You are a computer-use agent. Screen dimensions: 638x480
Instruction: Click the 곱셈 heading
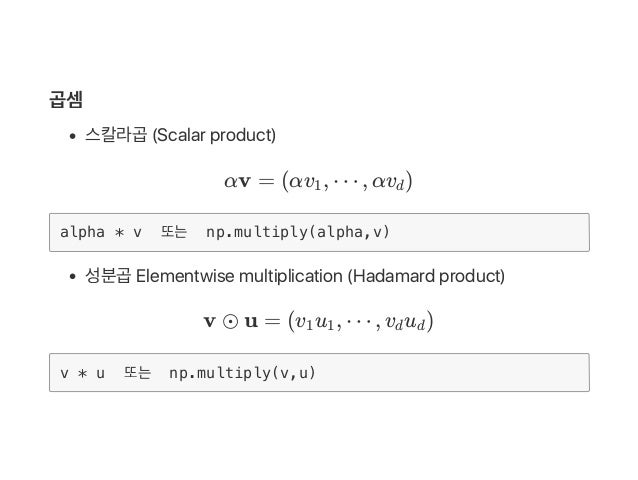click(x=65, y=100)
